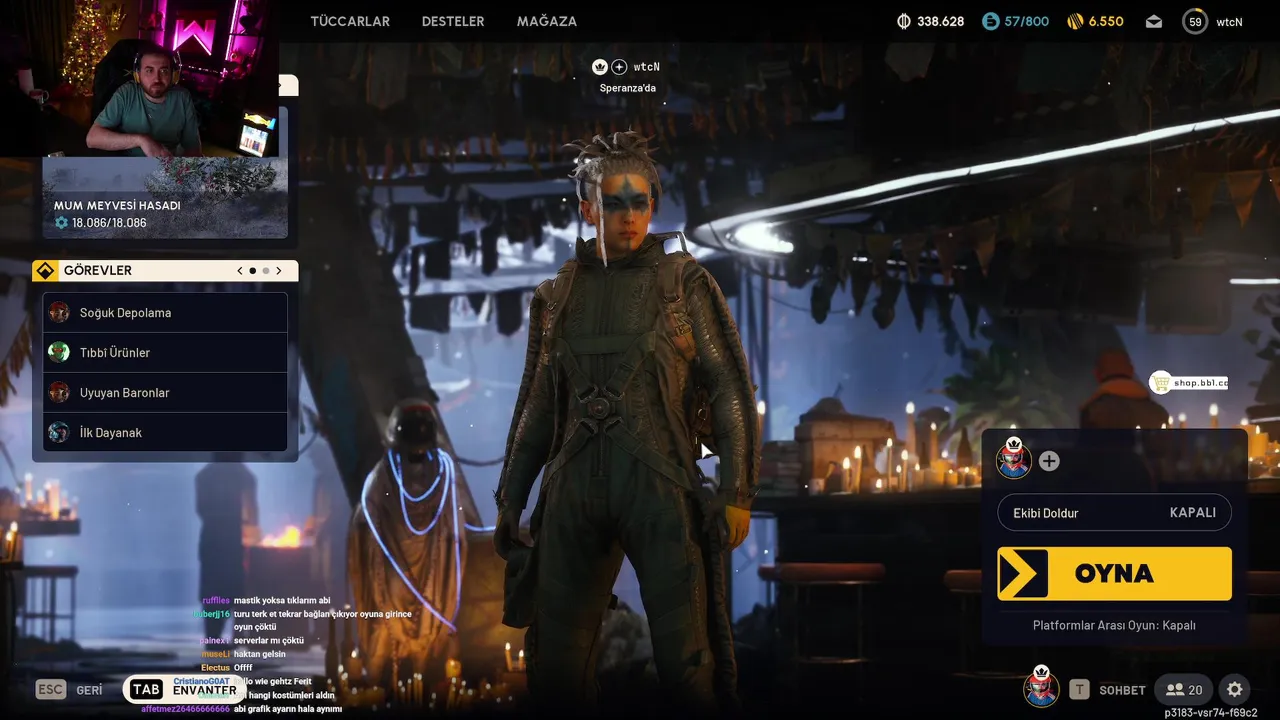The width and height of the screenshot is (1280, 720).
Task: Open the Uyuyan Baronlar quest
Action: coord(165,393)
